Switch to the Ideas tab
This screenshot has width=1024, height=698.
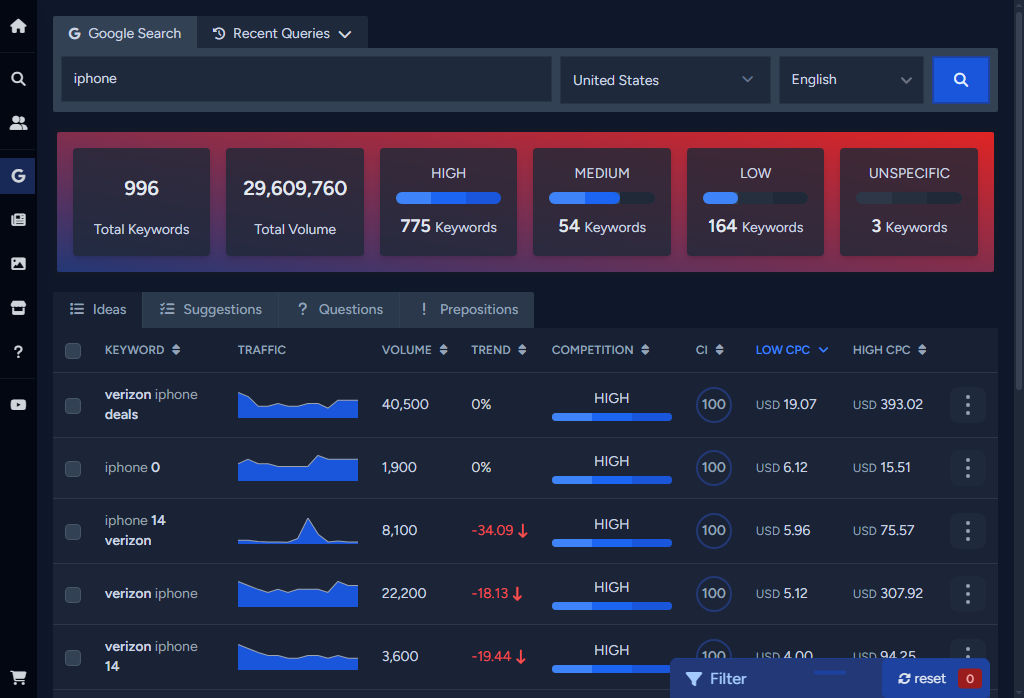coord(98,309)
